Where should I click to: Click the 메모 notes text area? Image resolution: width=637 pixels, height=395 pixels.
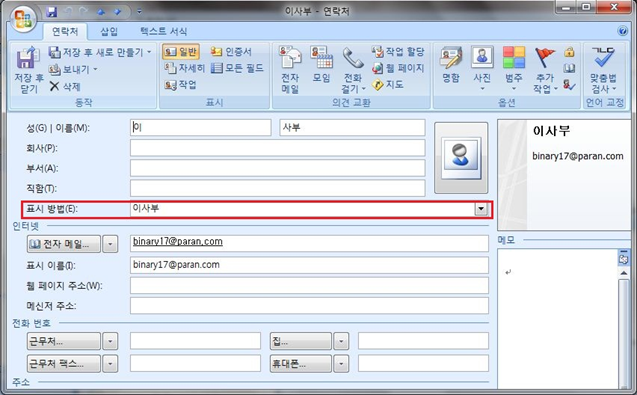[557, 319]
